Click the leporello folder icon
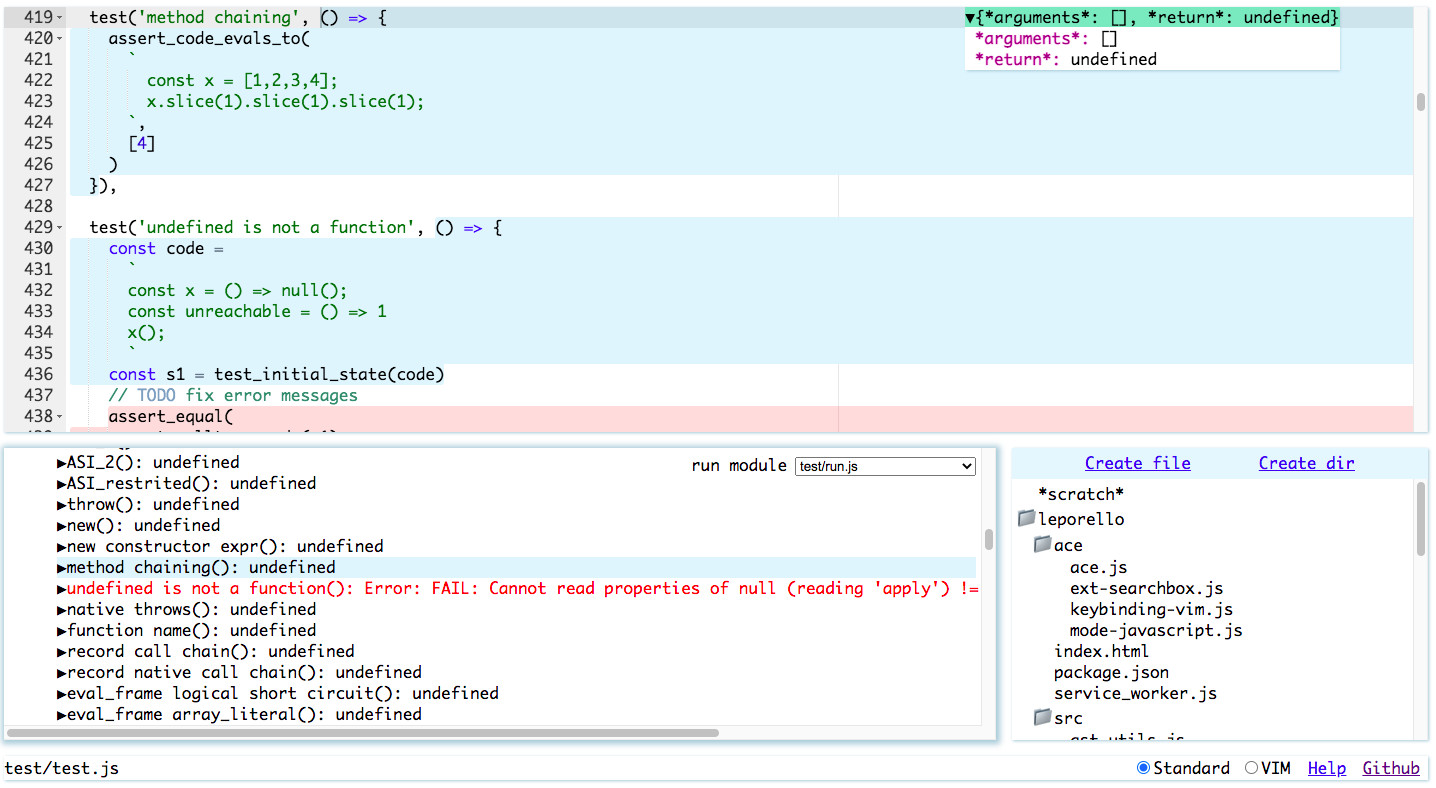This screenshot has height=788, width=1436. coord(1026,519)
